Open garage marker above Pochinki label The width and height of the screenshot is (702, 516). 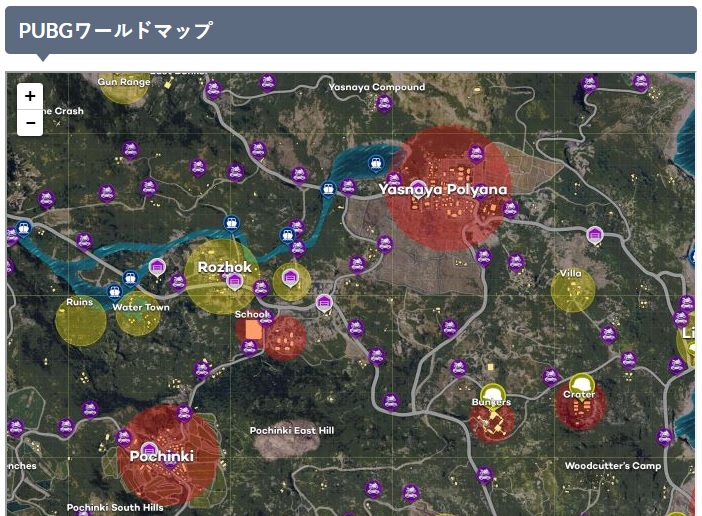149,450
